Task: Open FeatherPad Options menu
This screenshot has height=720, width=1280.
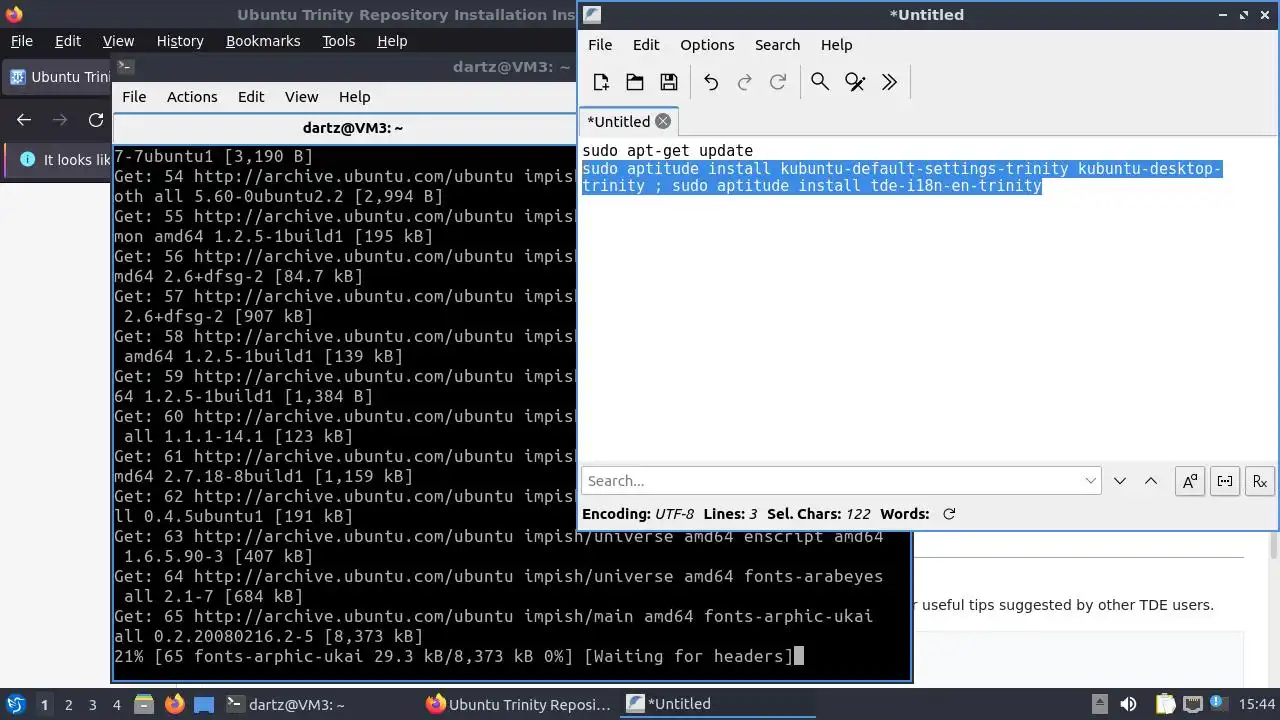Action: [707, 45]
